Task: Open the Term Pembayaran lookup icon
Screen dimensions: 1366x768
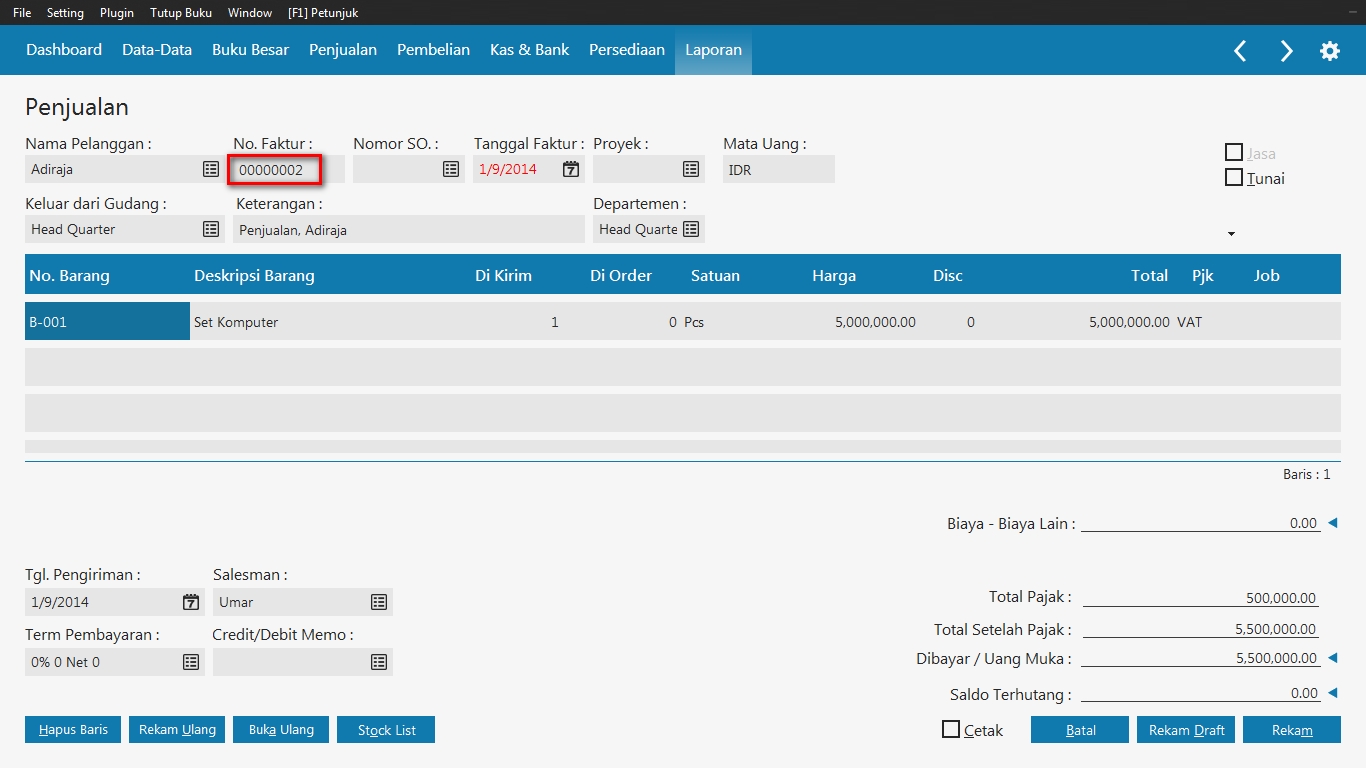Action: coord(191,662)
